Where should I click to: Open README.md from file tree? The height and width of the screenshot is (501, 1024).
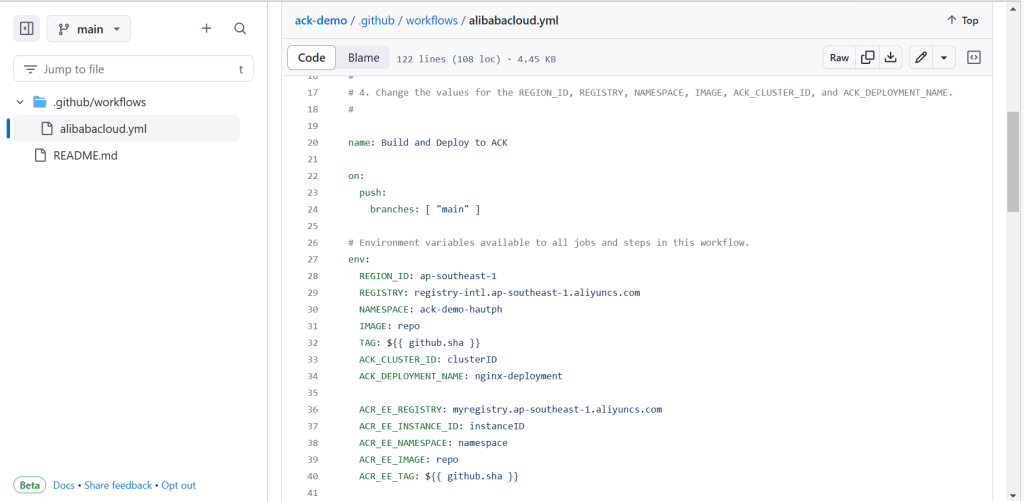[x=85, y=156]
